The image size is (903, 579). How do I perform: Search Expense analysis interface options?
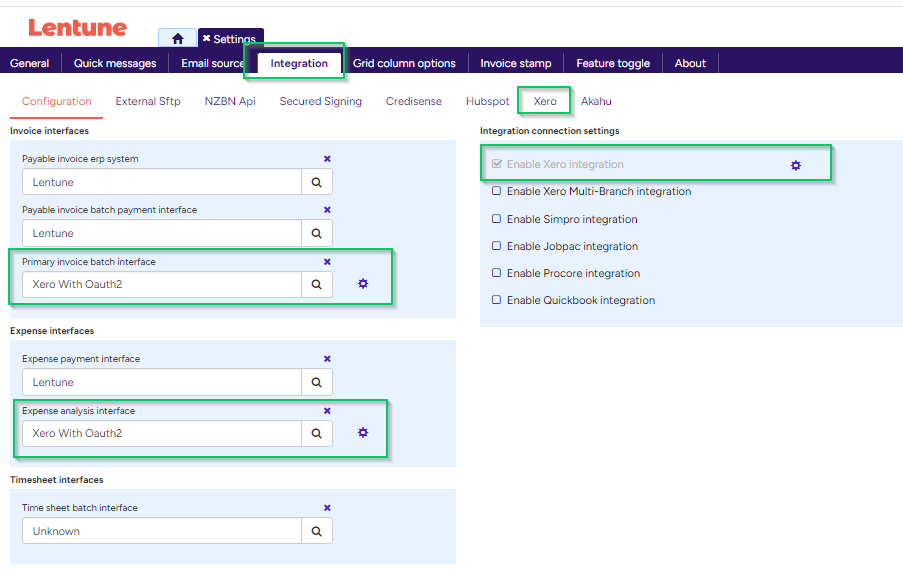pyautogui.click(x=317, y=433)
